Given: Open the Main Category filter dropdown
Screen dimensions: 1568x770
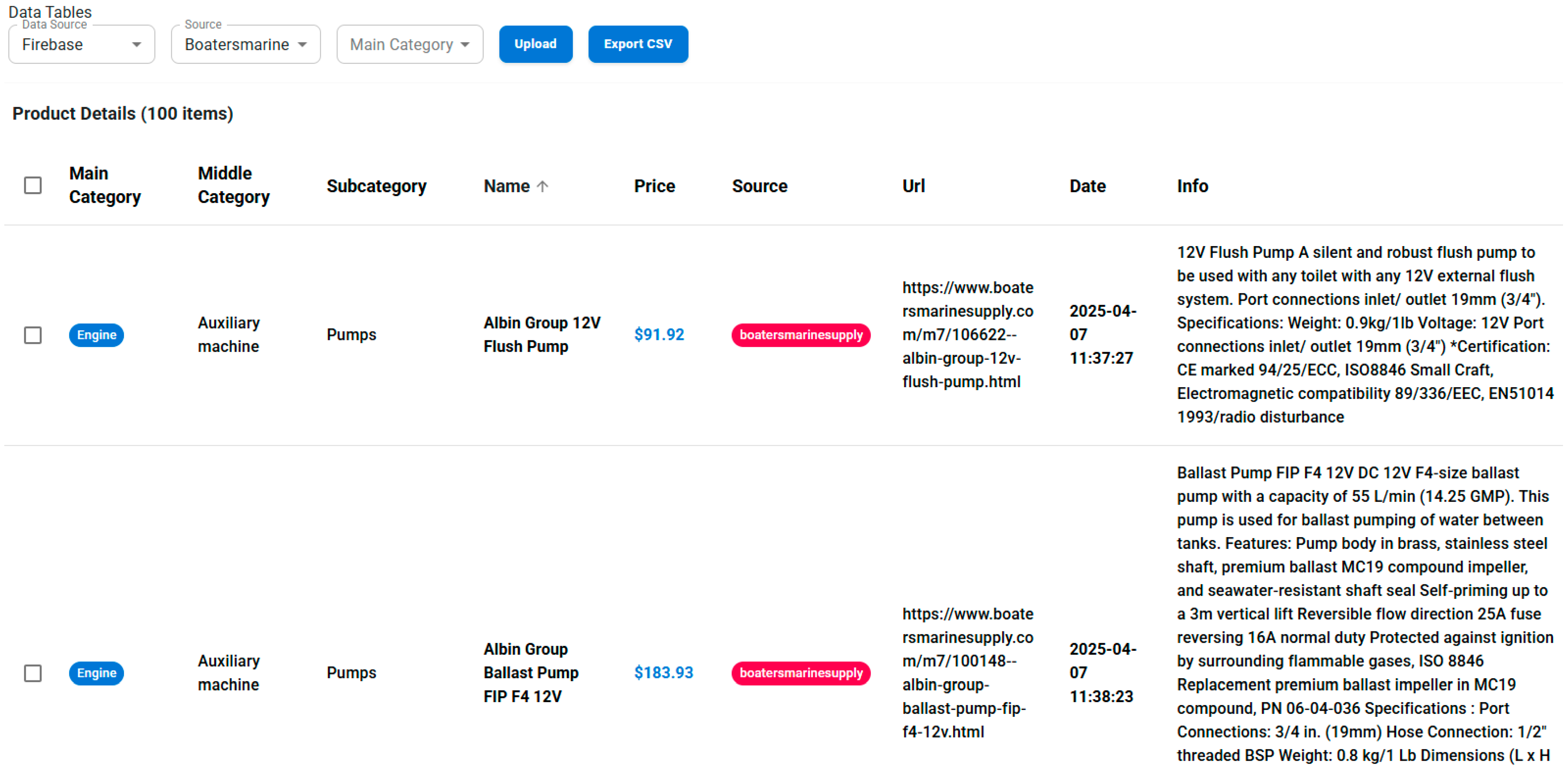Looking at the screenshot, I should 410,44.
